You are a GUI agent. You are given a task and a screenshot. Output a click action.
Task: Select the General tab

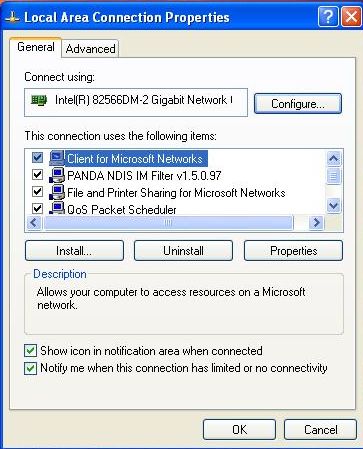(x=36, y=47)
